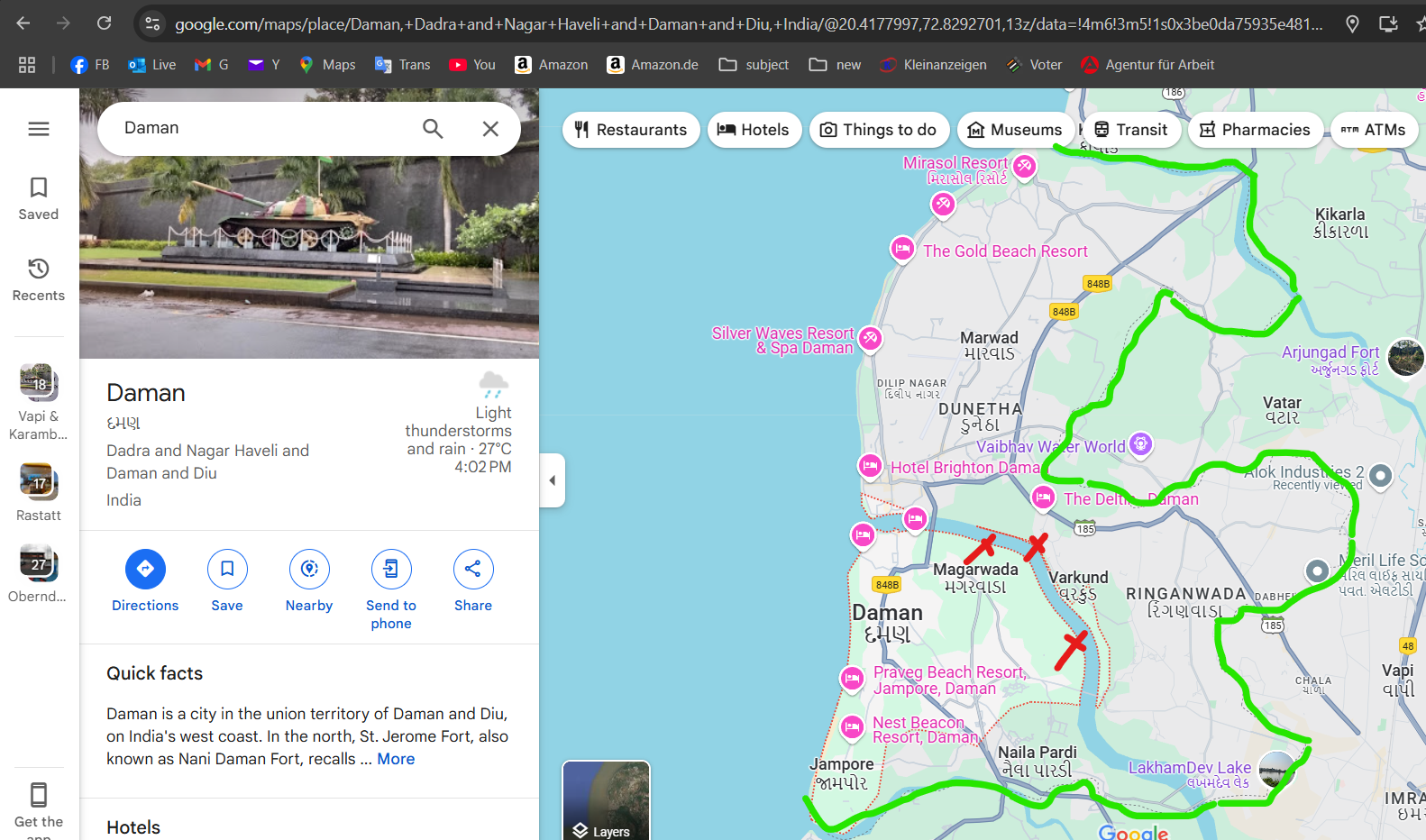This screenshot has width=1426, height=840.
Task: Open the Yahoo Y bookmark
Action: (x=264, y=65)
